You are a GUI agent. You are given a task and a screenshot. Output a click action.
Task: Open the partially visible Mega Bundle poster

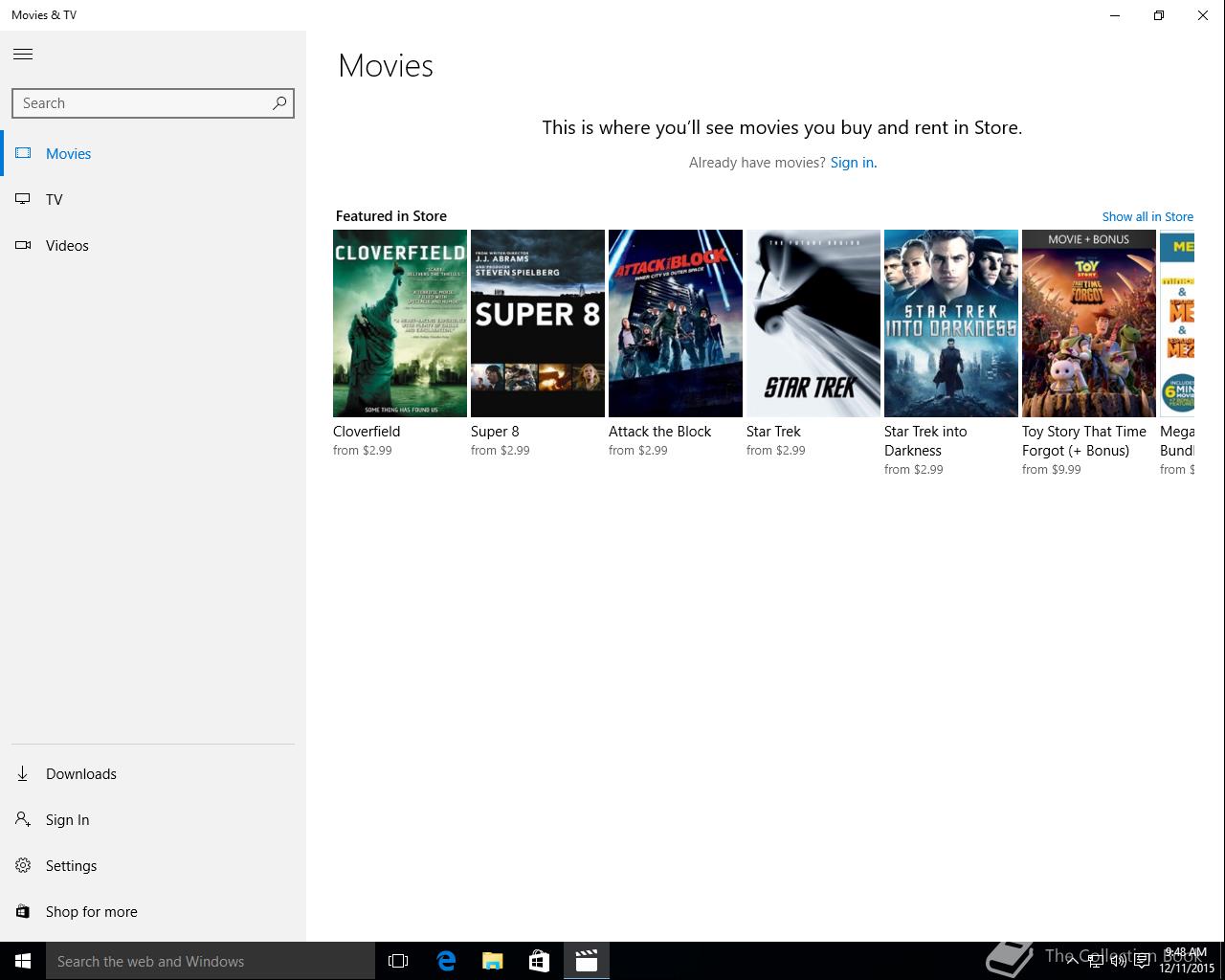pyautogui.click(x=1177, y=323)
